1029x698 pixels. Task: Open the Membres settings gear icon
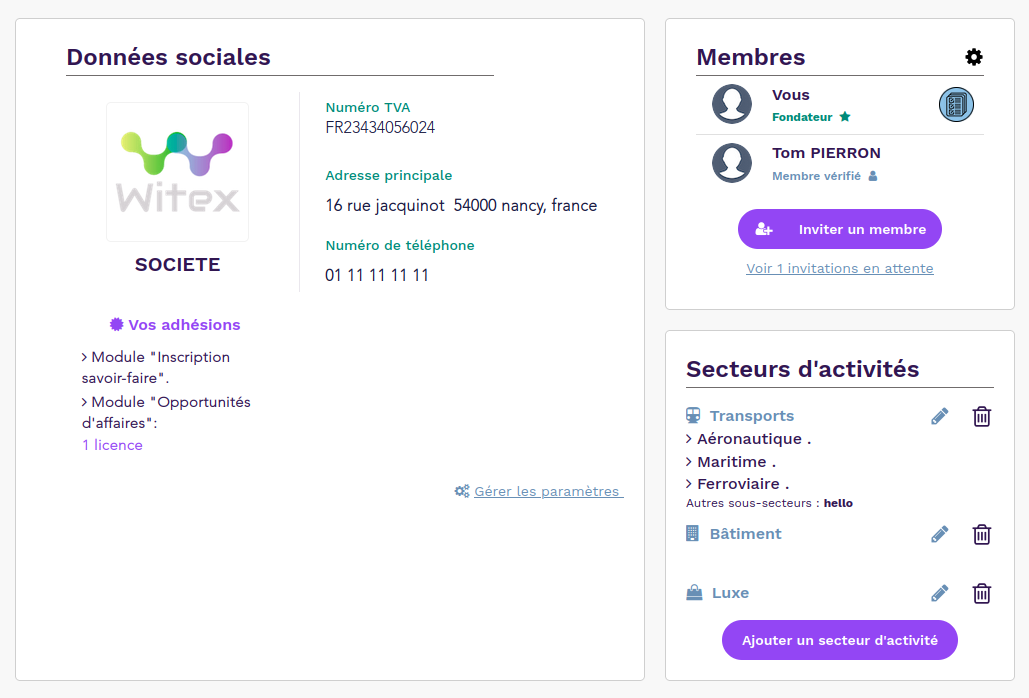973,57
